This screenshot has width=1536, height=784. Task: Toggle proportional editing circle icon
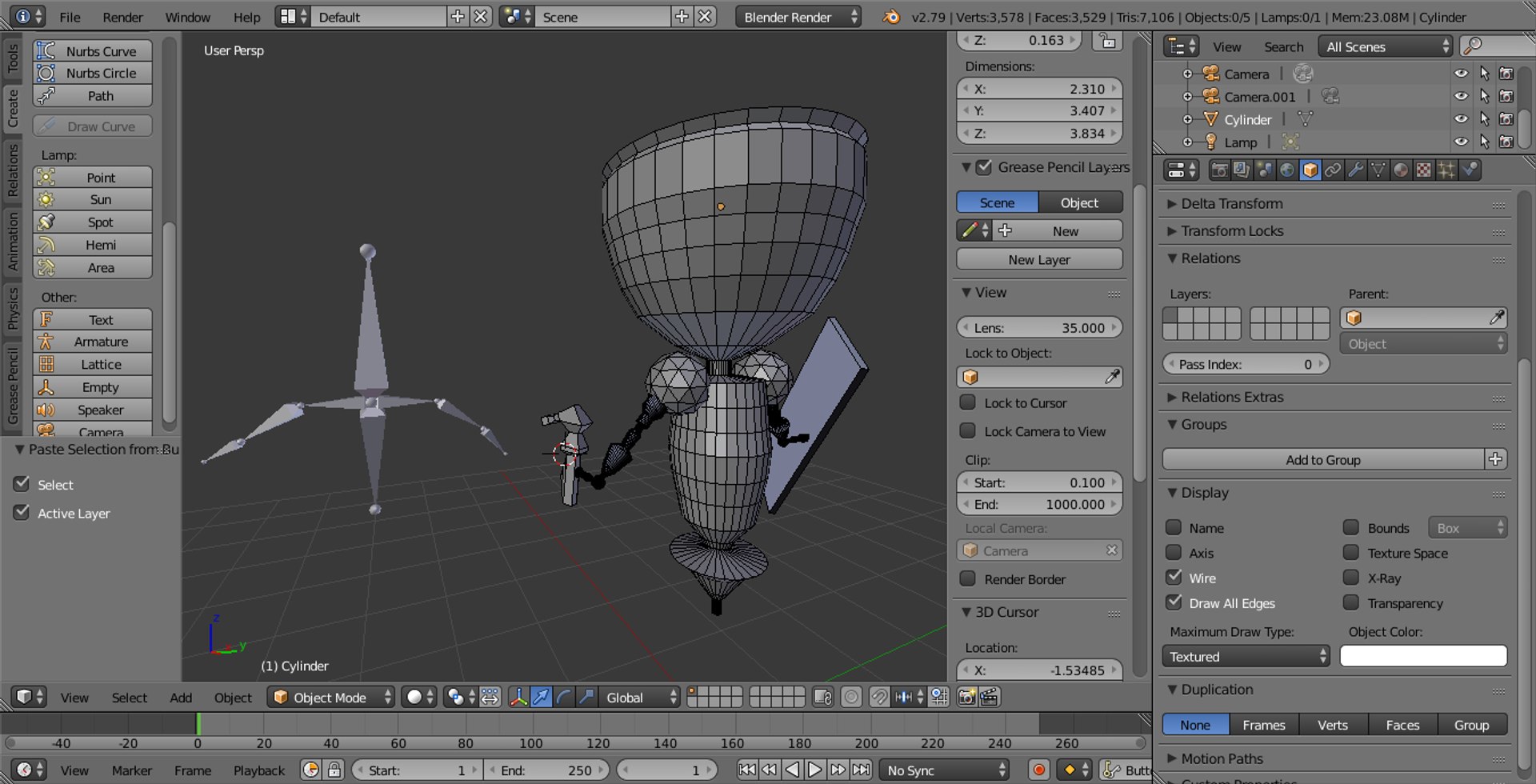(851, 697)
